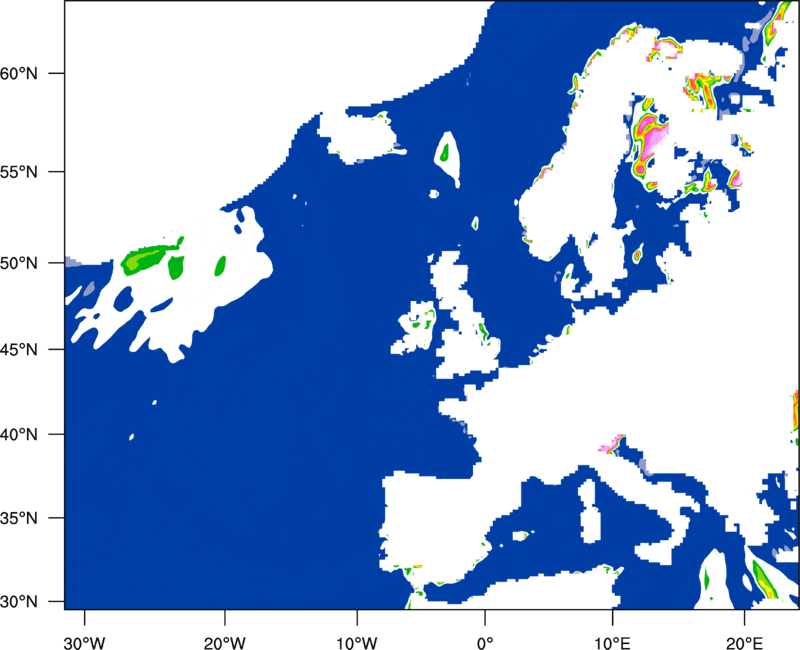Screen dimensions: 800x650
Task: Click the 60°N latitude label
Action: (x=19, y=73)
